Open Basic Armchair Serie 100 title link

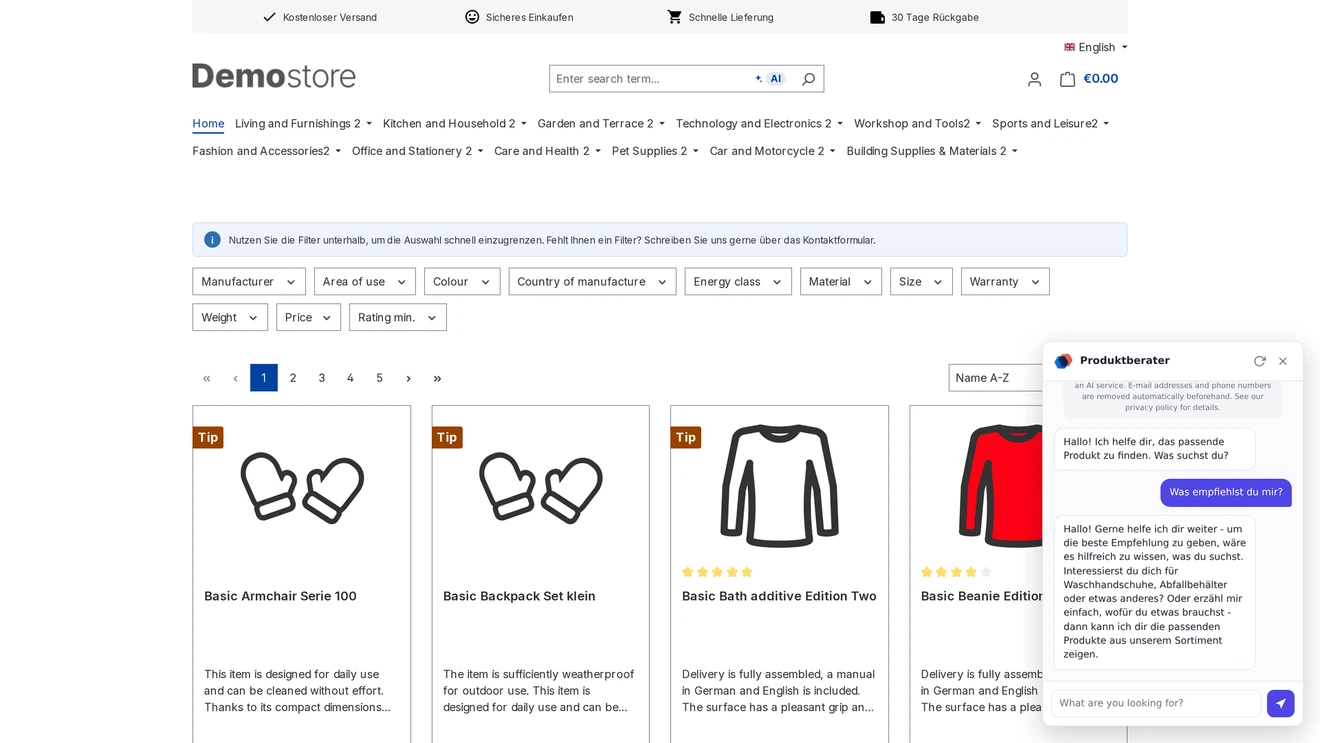(x=280, y=596)
